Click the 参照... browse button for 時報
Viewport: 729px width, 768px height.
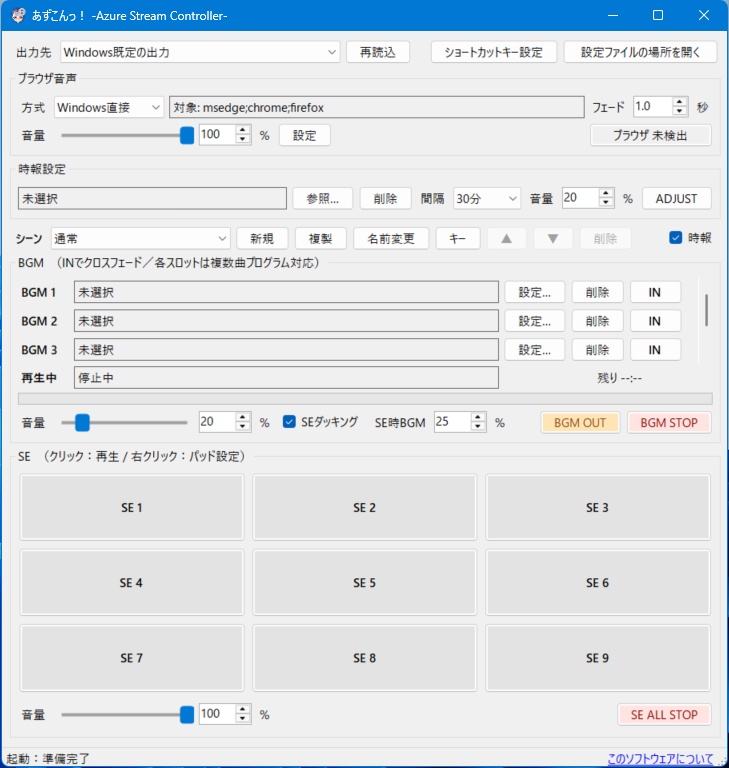point(322,198)
